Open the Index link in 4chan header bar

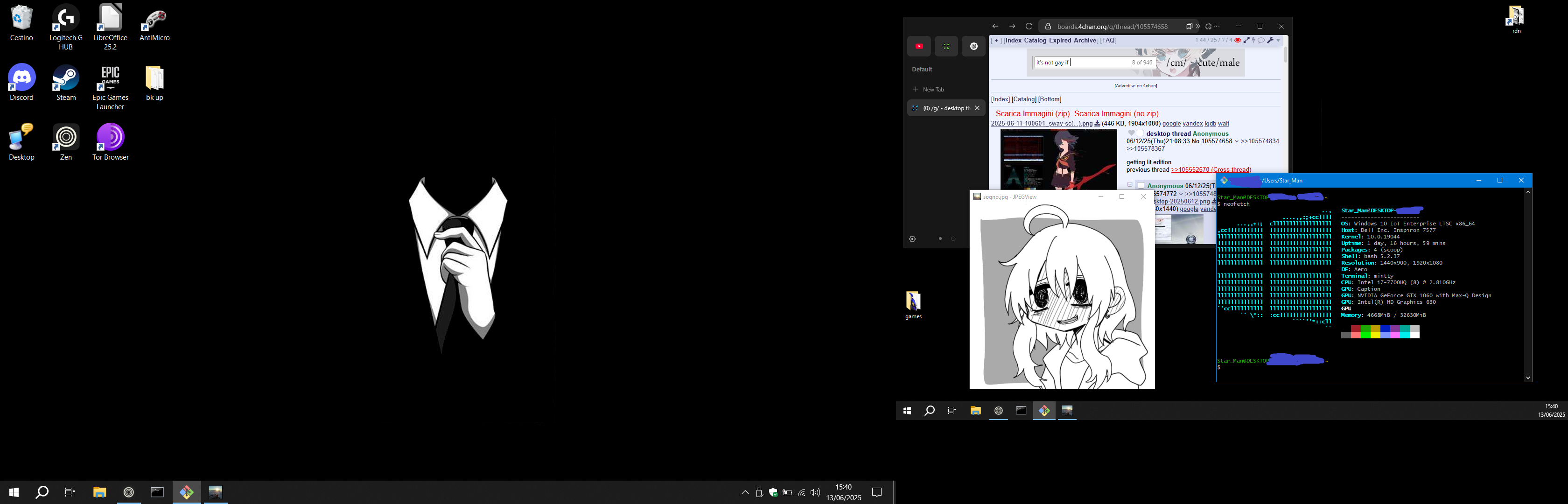coord(1014,40)
